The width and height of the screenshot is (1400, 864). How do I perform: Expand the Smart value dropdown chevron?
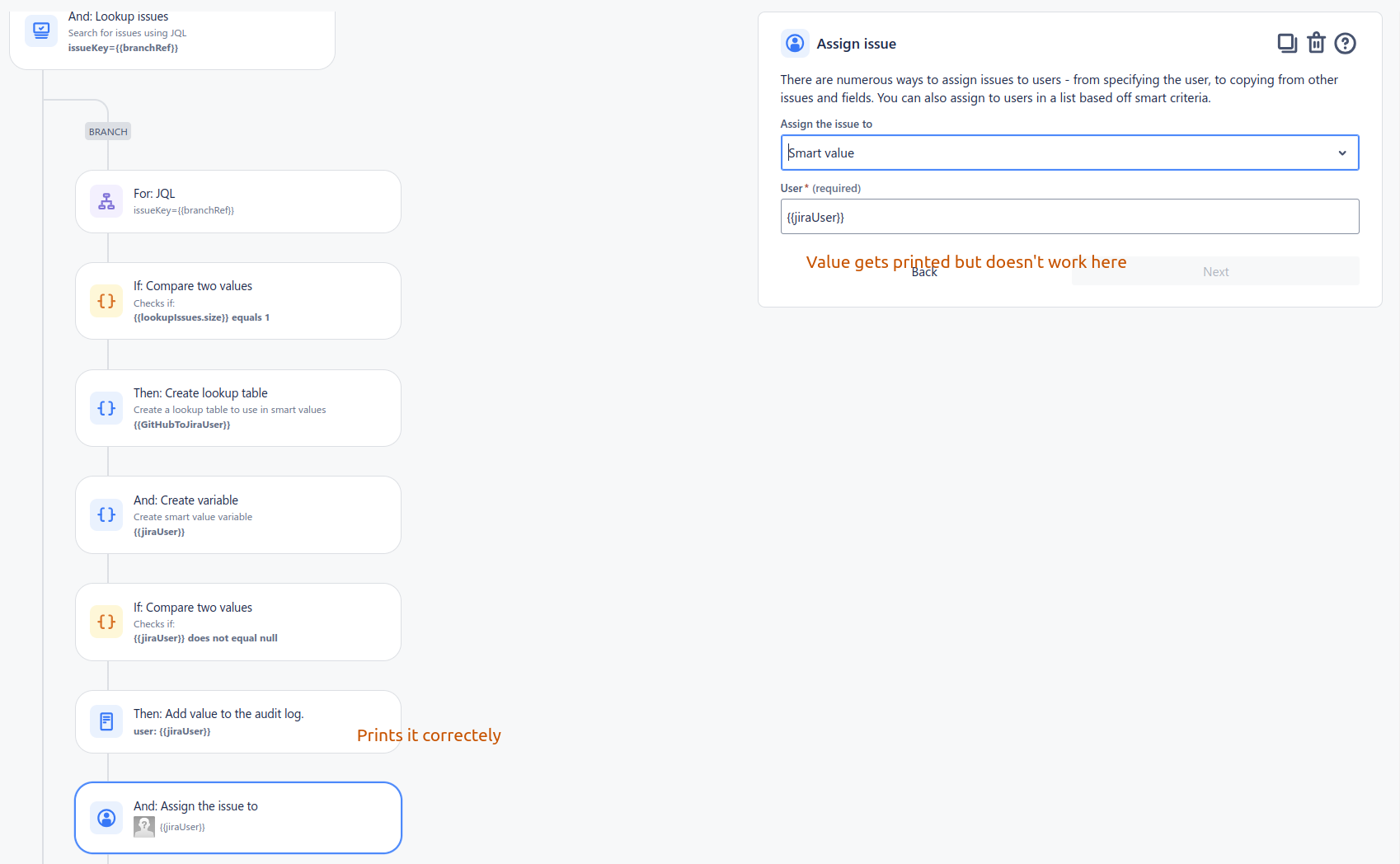point(1342,153)
